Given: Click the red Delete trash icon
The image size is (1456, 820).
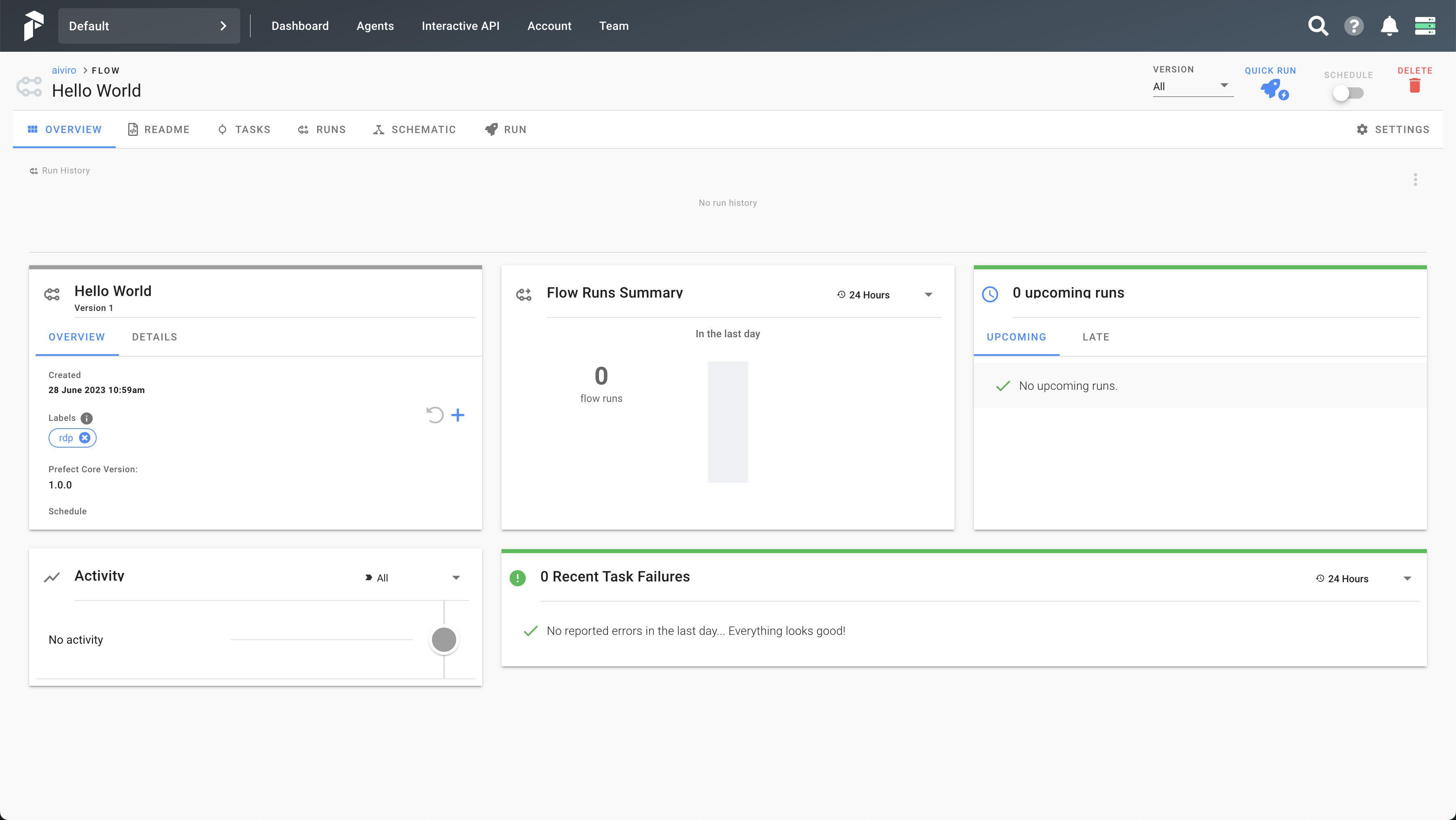Looking at the screenshot, I should pyautogui.click(x=1414, y=86).
